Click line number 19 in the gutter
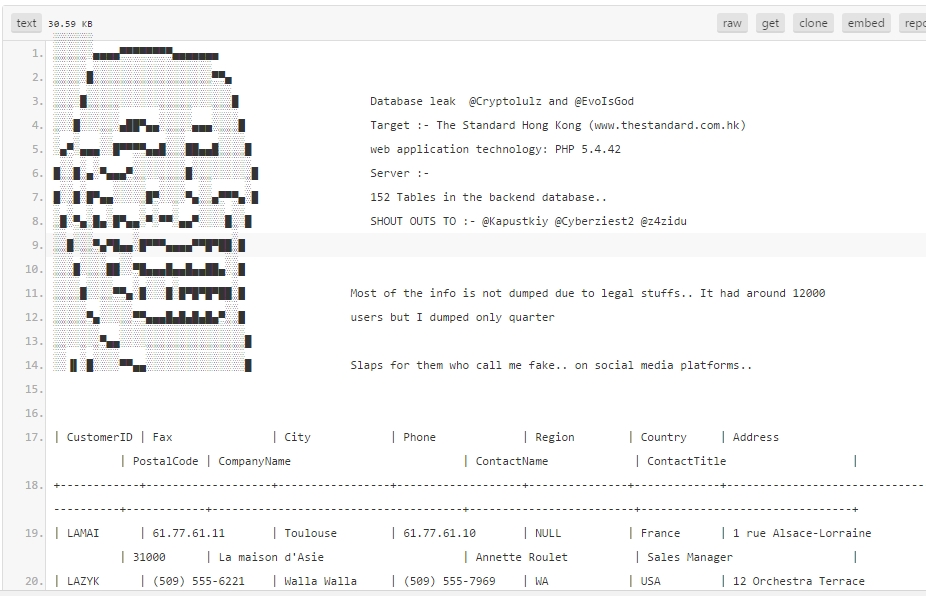This screenshot has height=596, width=926. (x=34, y=533)
